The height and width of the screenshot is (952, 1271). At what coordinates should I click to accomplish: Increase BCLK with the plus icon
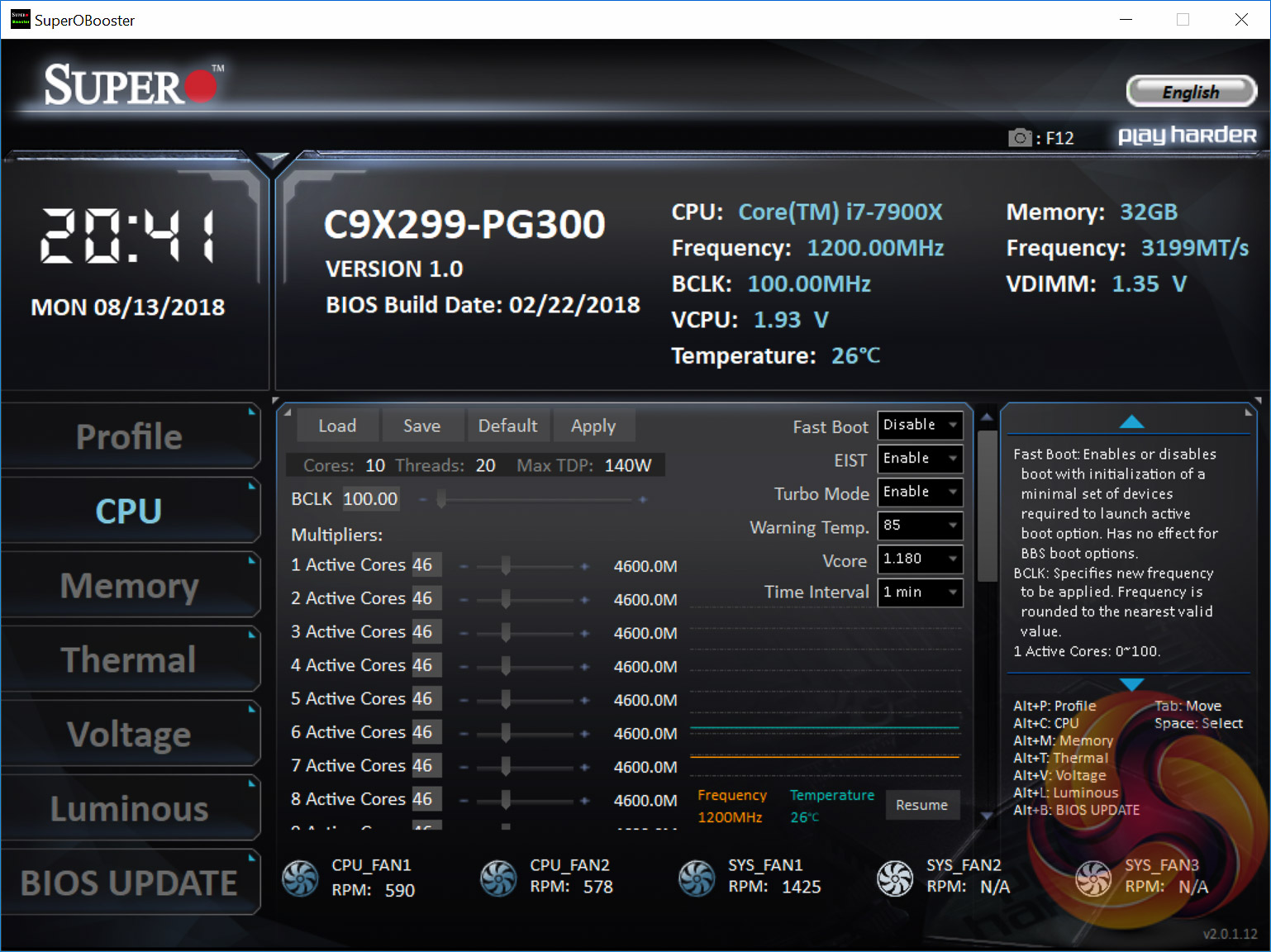click(642, 499)
